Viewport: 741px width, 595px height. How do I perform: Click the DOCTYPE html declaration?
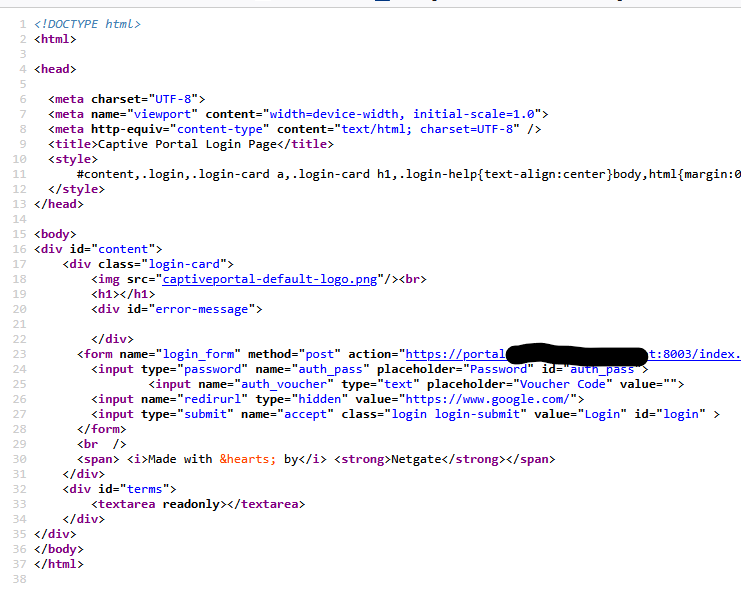tap(87, 23)
